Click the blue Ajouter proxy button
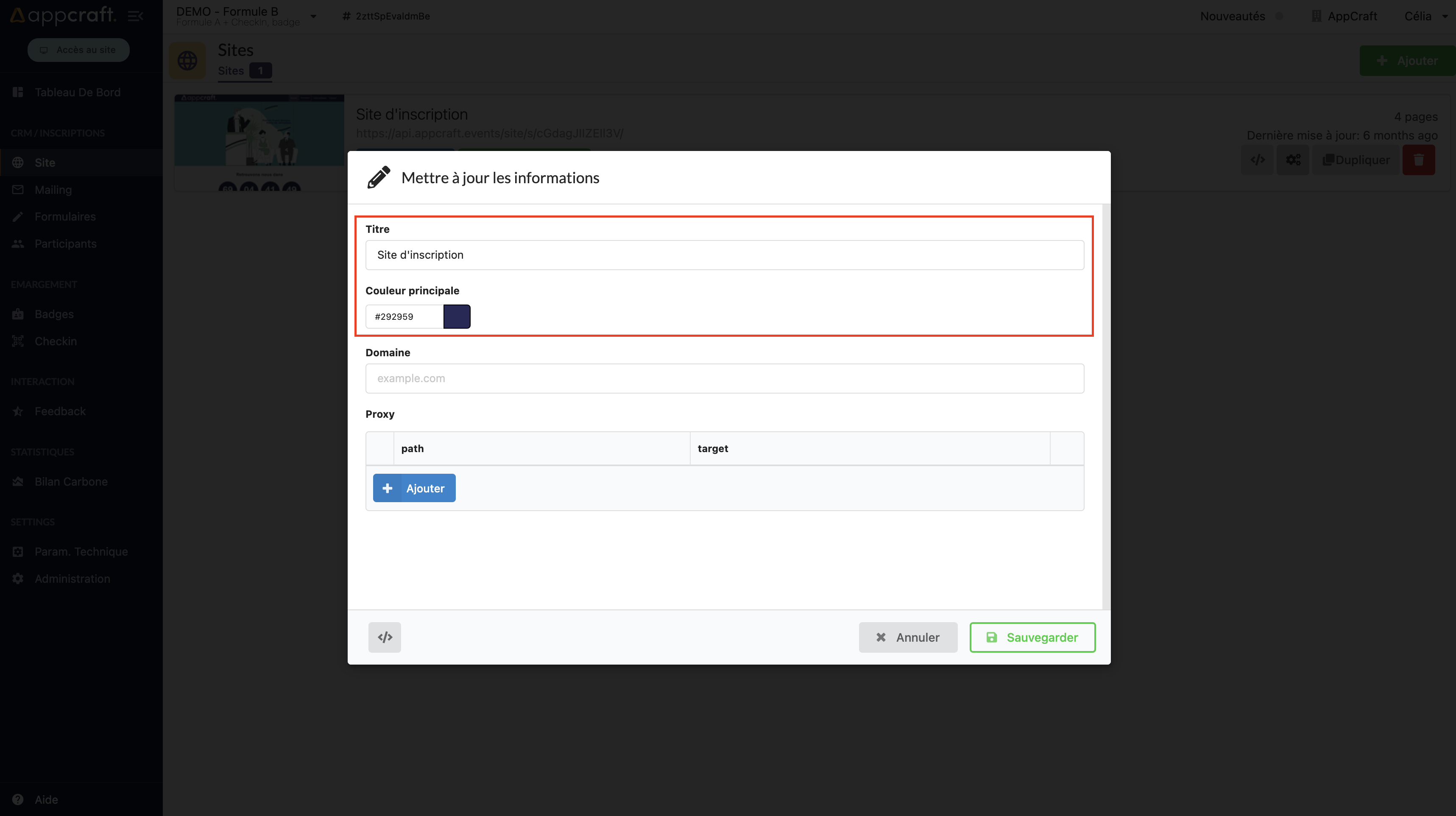The width and height of the screenshot is (1456, 816). 414,488
